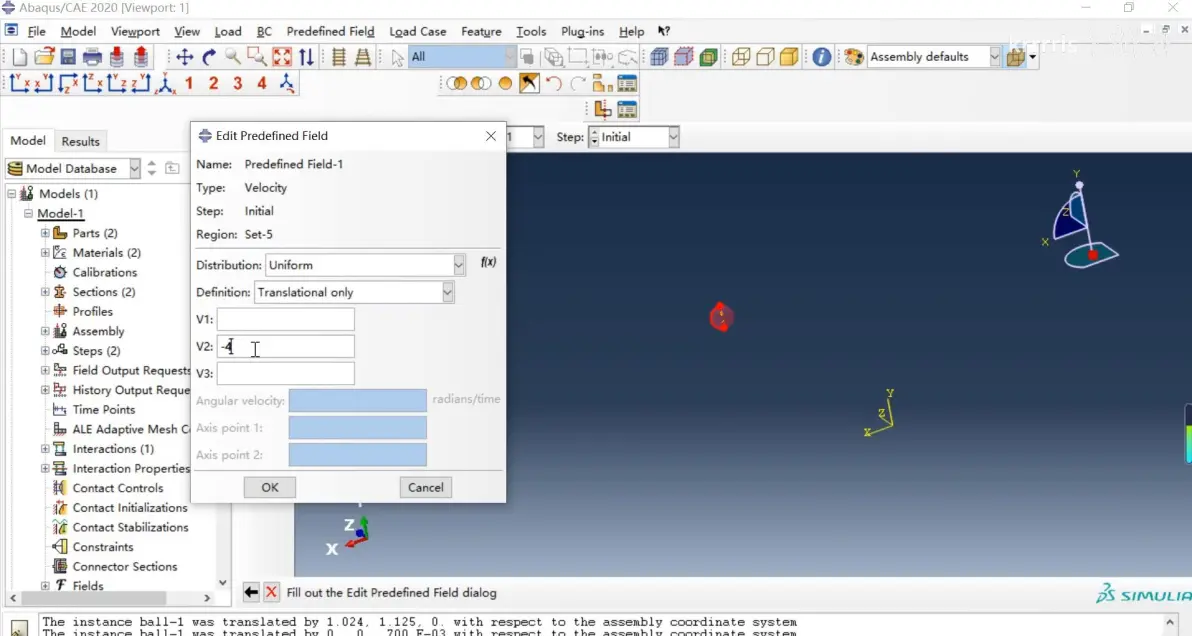Click the Undo arrow icon

553,84
